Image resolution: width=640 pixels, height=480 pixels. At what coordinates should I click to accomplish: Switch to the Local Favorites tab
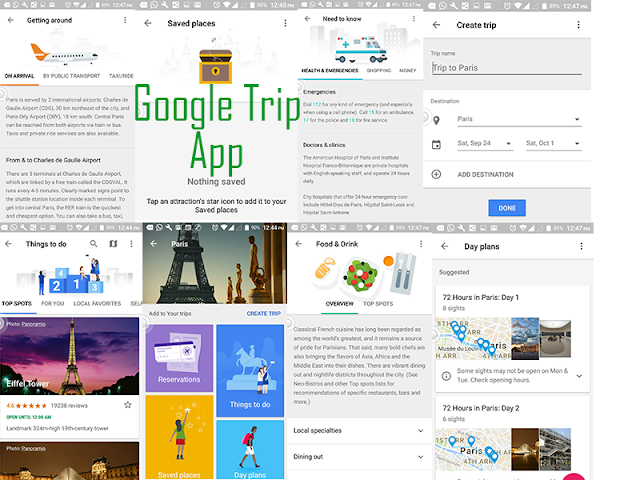(97, 304)
